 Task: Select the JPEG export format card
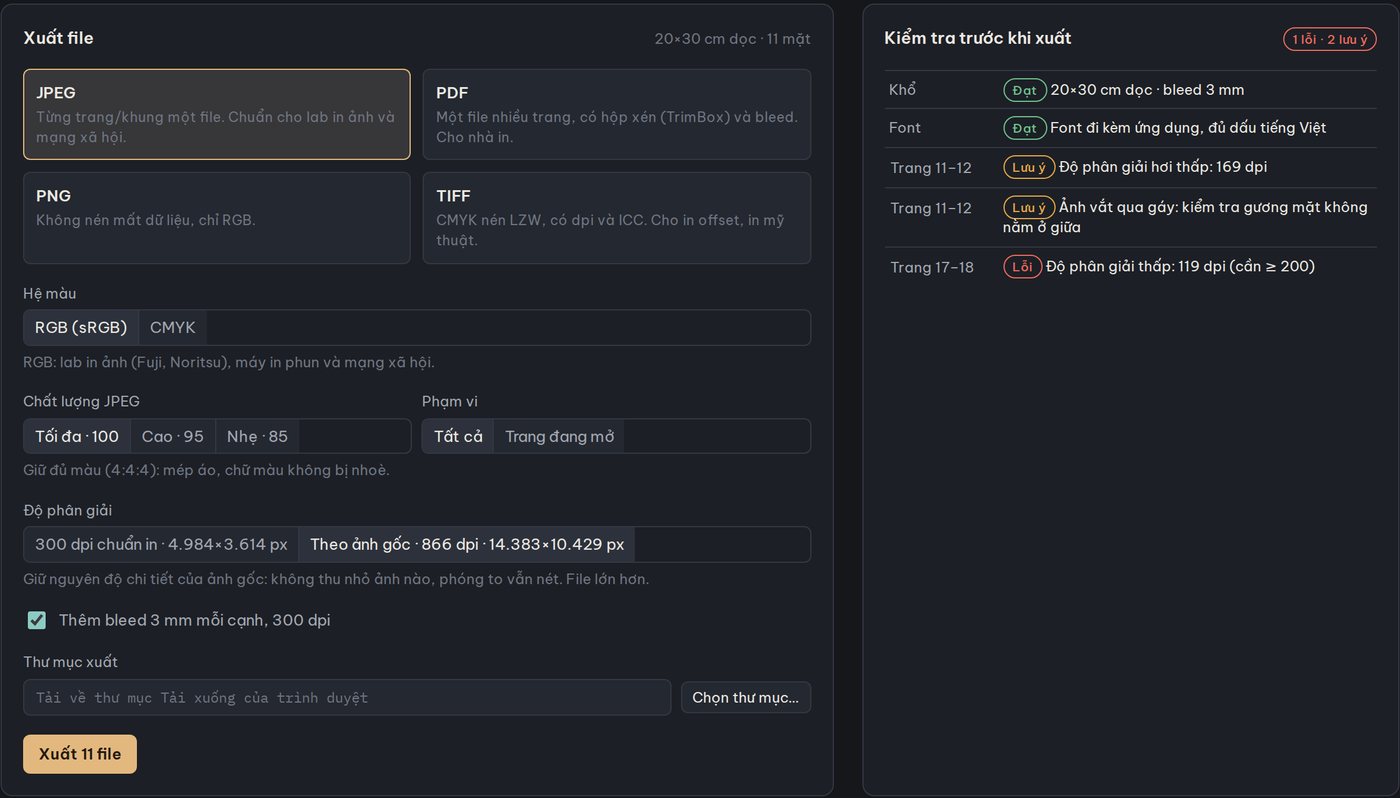217,114
